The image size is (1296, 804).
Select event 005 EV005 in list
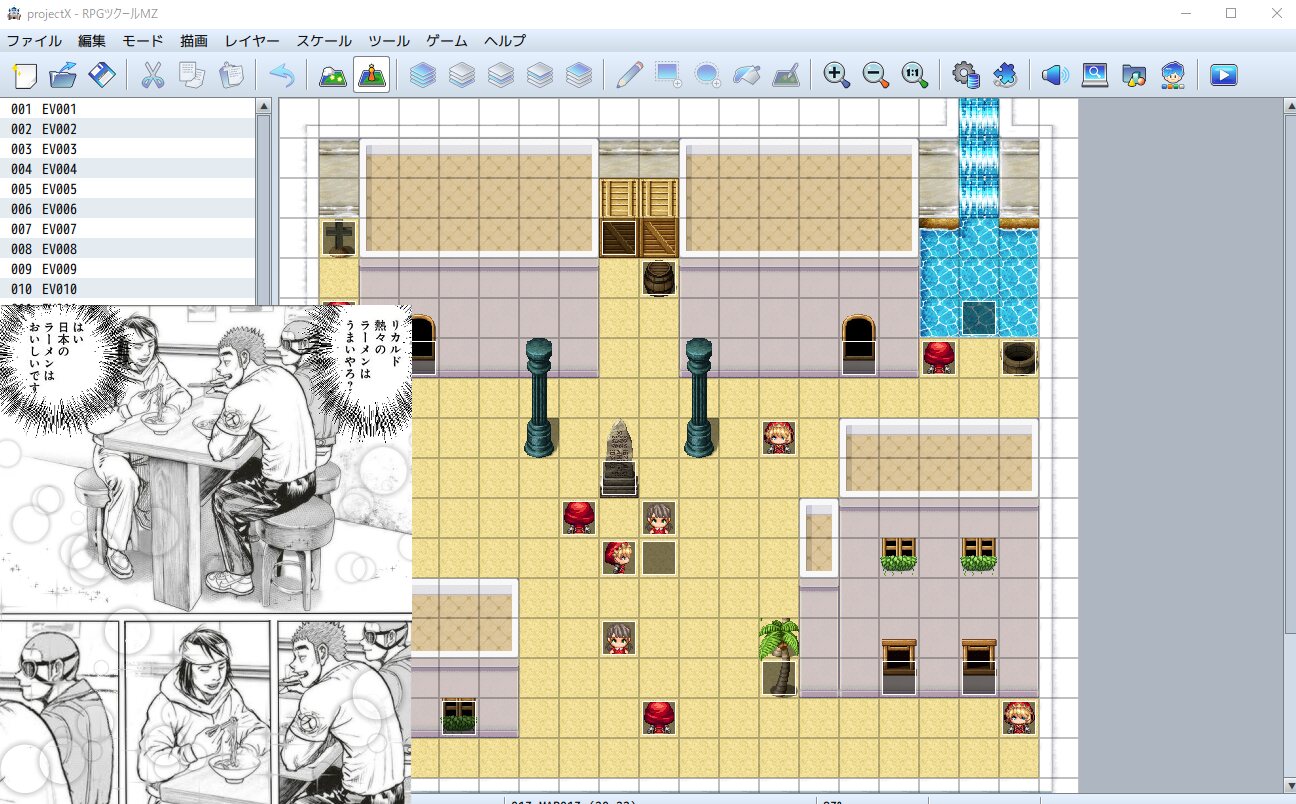point(128,189)
